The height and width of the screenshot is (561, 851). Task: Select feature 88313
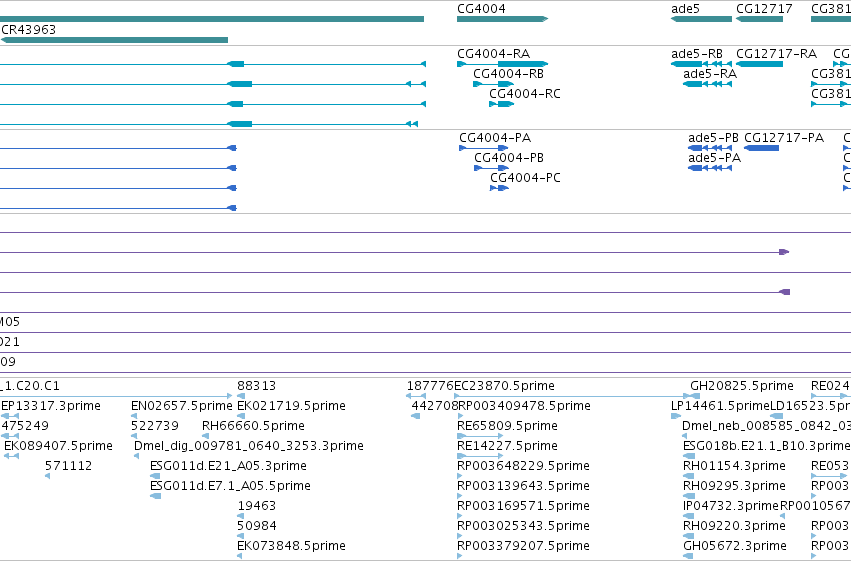(241, 396)
